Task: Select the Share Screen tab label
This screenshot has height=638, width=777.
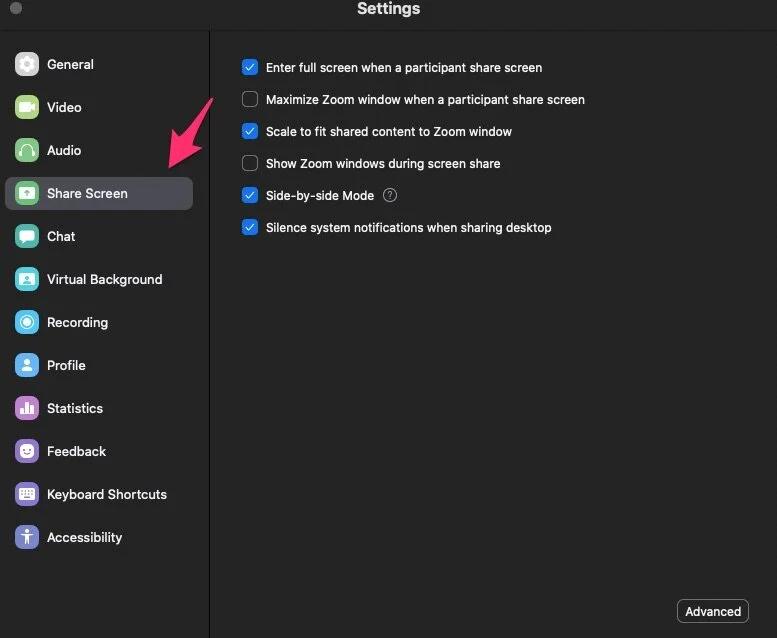Action: (x=87, y=193)
